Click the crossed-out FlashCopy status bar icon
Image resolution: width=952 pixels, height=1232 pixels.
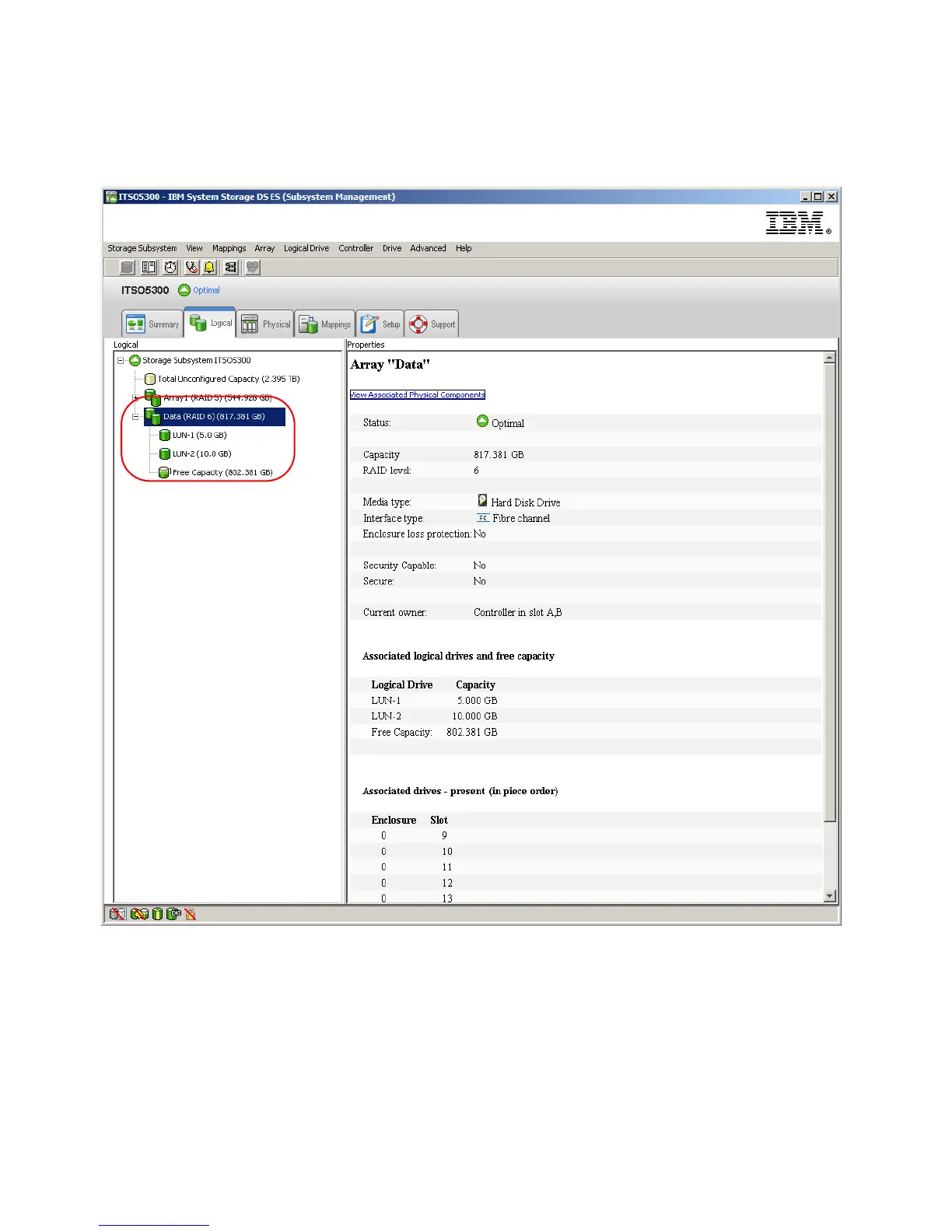pos(117,914)
